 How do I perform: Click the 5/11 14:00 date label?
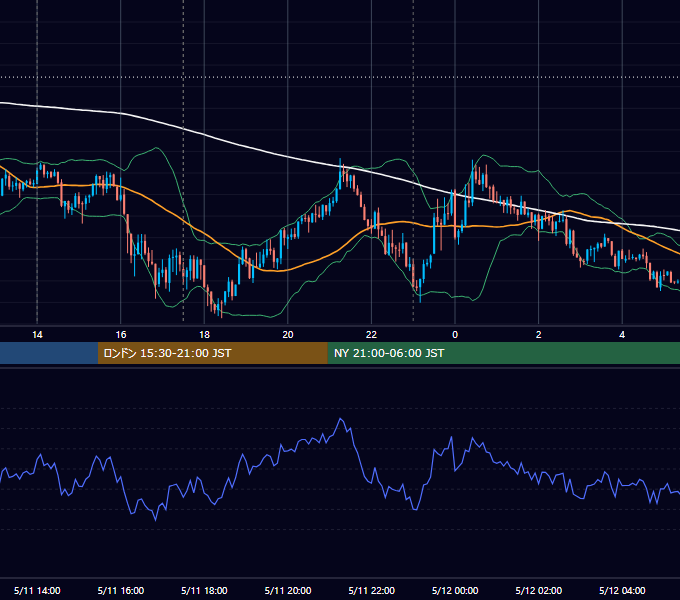click(37, 590)
